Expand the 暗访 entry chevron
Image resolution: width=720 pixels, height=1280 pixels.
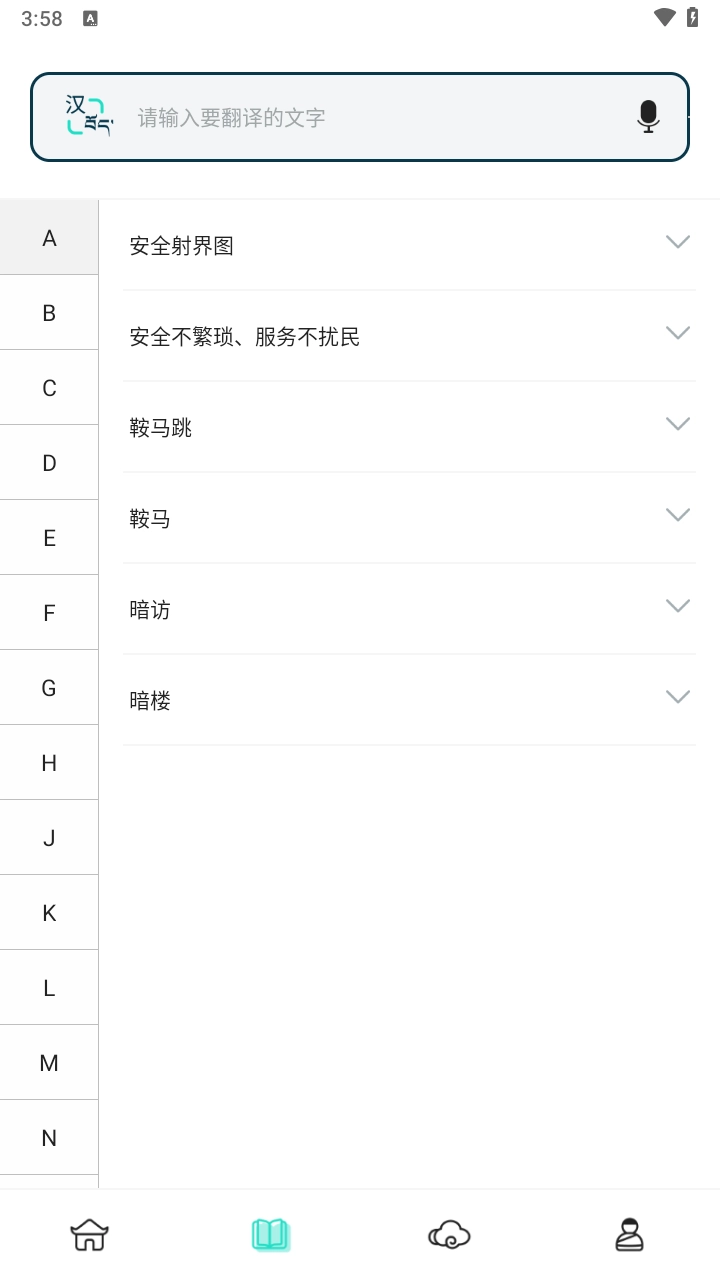pos(678,606)
